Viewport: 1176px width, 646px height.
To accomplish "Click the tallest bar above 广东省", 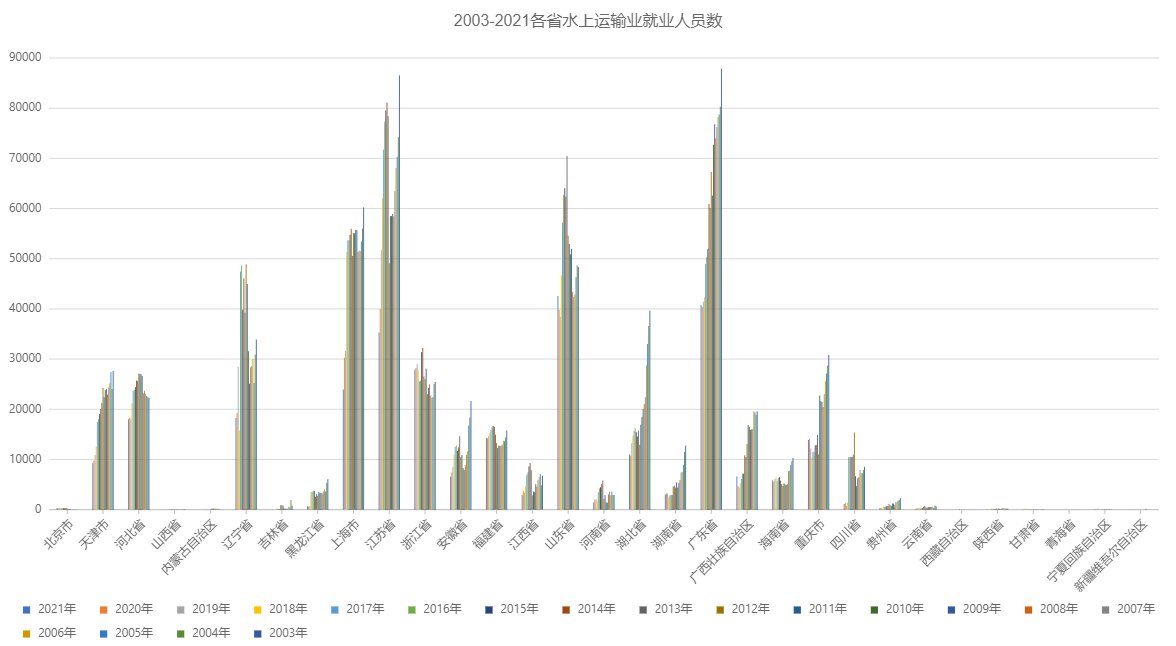I will point(722,289).
